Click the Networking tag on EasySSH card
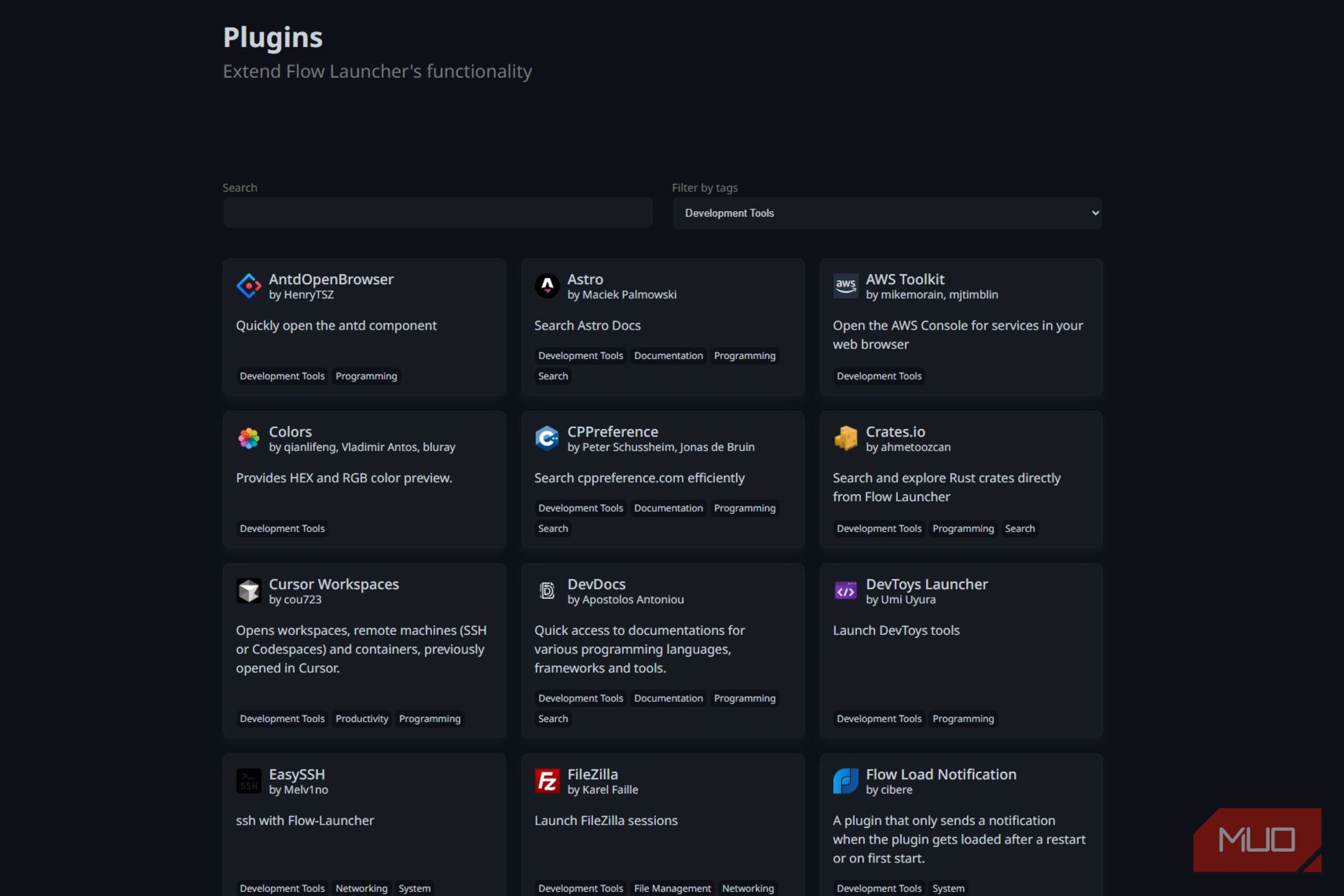The height and width of the screenshot is (896, 1344). point(361,888)
